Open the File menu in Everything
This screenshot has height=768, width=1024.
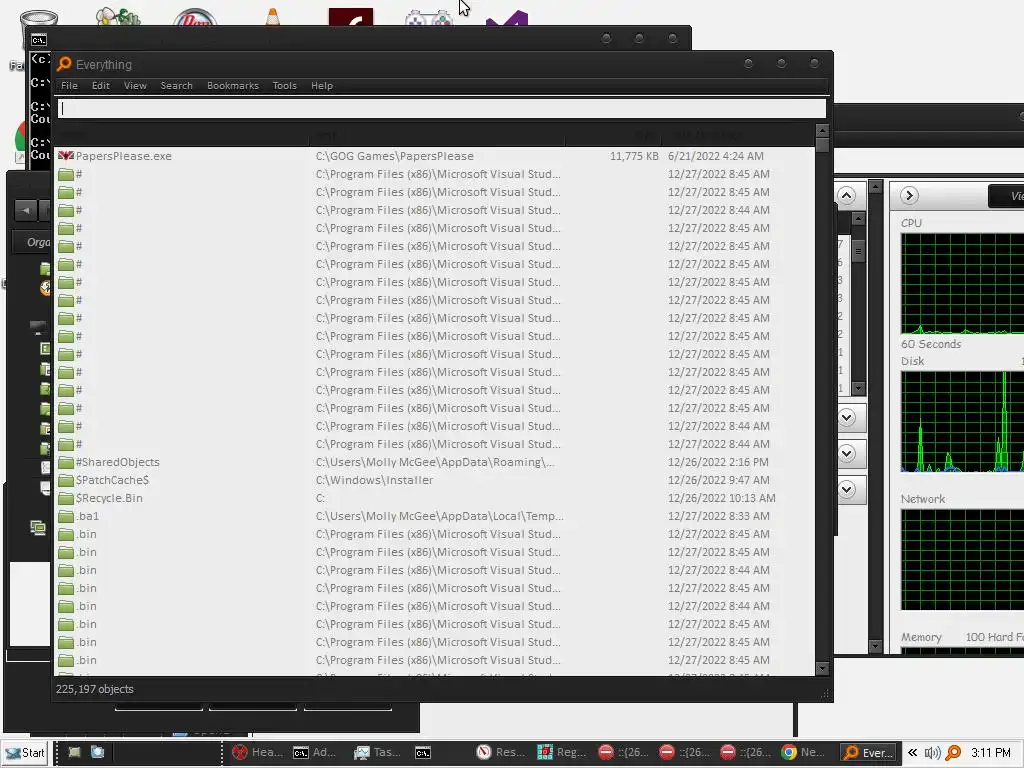[x=69, y=86]
